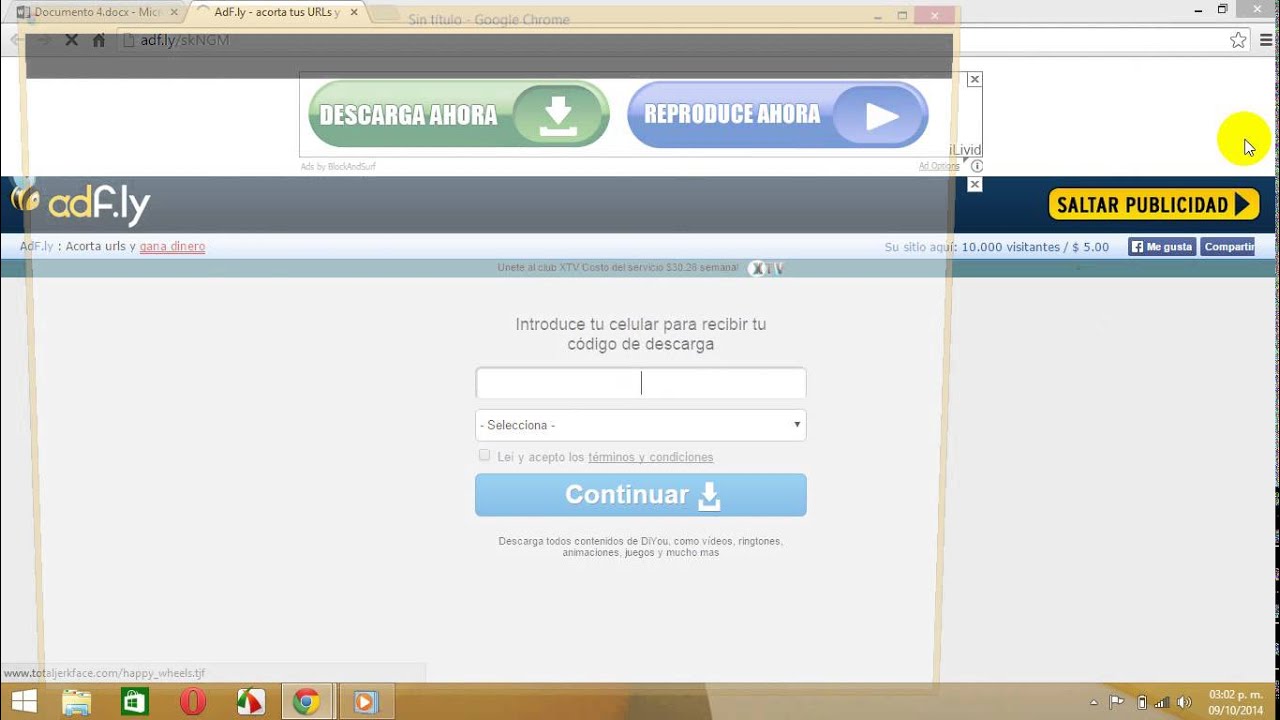Show hidden system tray icons
This screenshot has height=720, width=1280.
(1094, 702)
